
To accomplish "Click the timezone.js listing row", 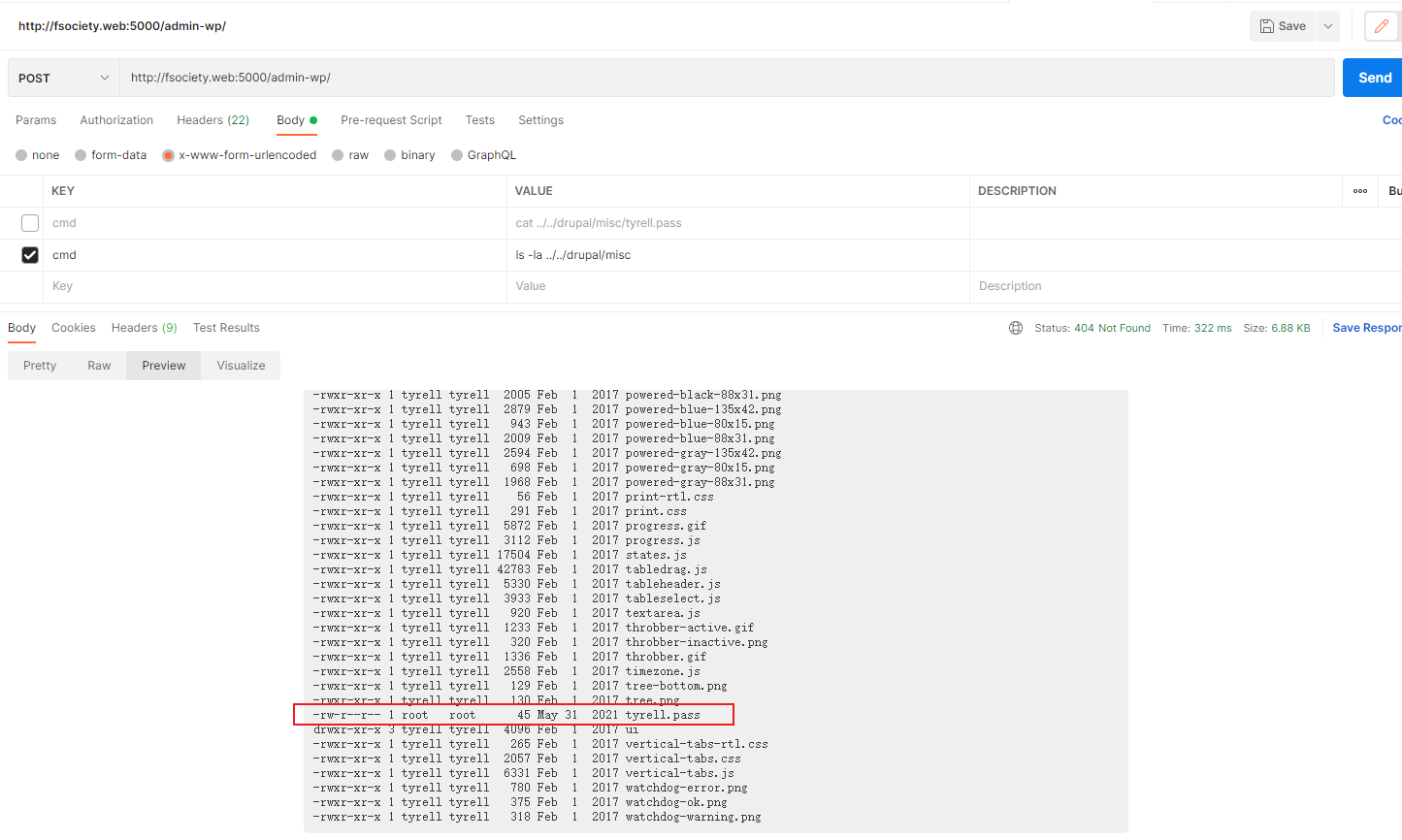I will click(x=506, y=671).
